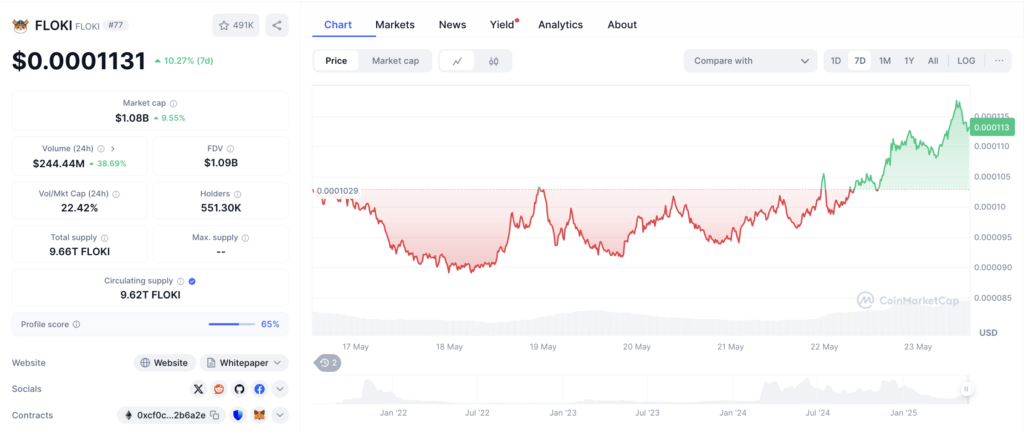Open the Analytics tab
Image resolution: width=1024 pixels, height=432 pixels.
click(560, 25)
